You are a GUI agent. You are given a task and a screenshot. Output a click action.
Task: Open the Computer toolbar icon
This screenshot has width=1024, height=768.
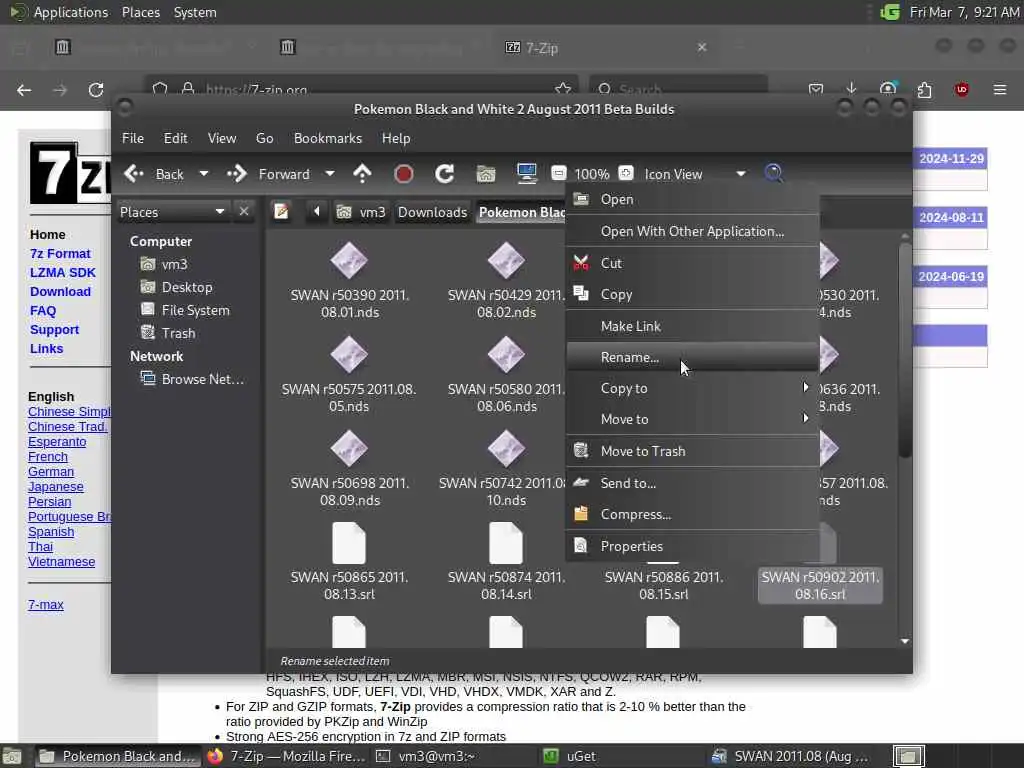tap(526, 174)
